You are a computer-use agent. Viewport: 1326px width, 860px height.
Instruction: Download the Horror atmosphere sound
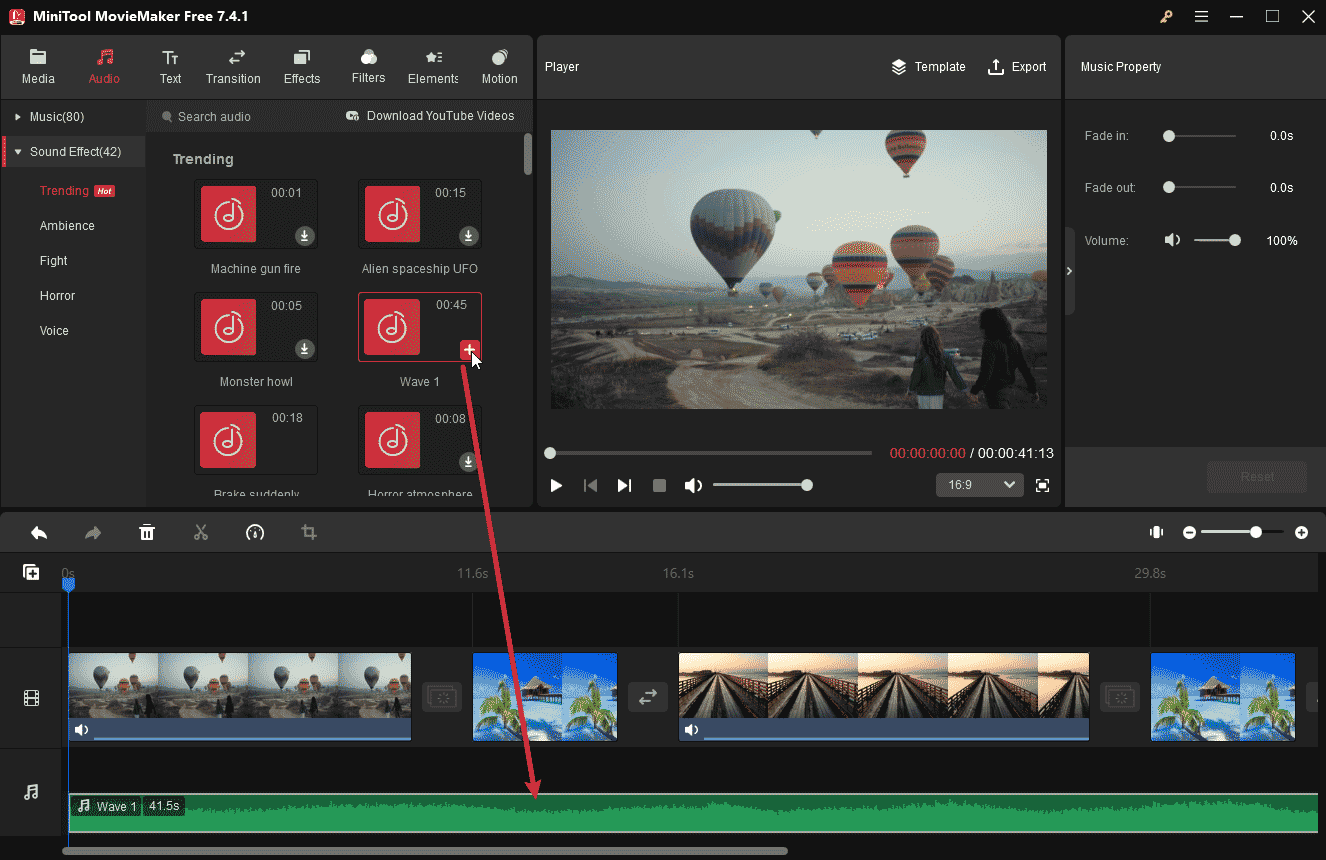tap(468, 462)
